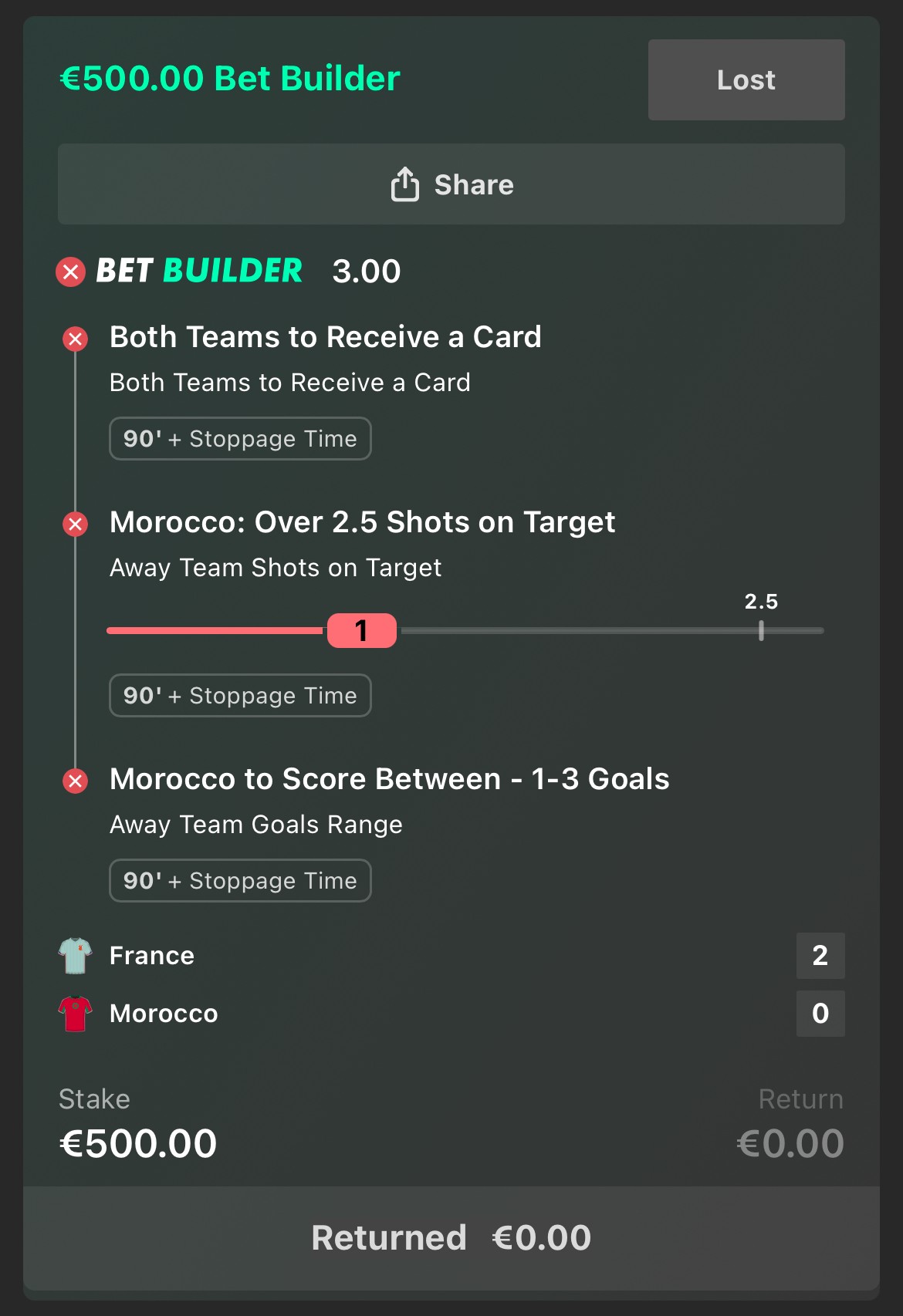
Task: Click the Returned €0.00 footer bar
Action: pyautogui.click(x=451, y=1238)
